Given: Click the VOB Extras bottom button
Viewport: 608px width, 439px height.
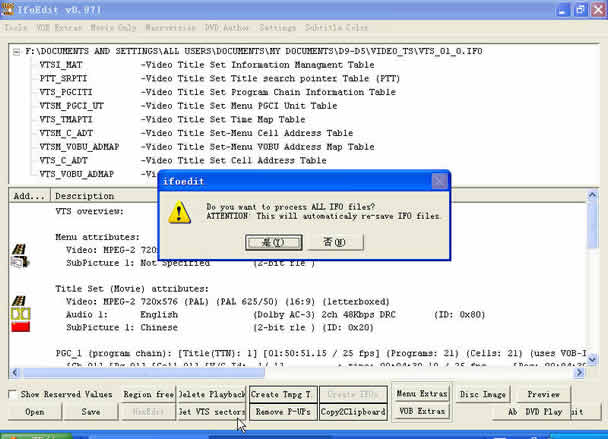Looking at the screenshot, I should [422, 411].
